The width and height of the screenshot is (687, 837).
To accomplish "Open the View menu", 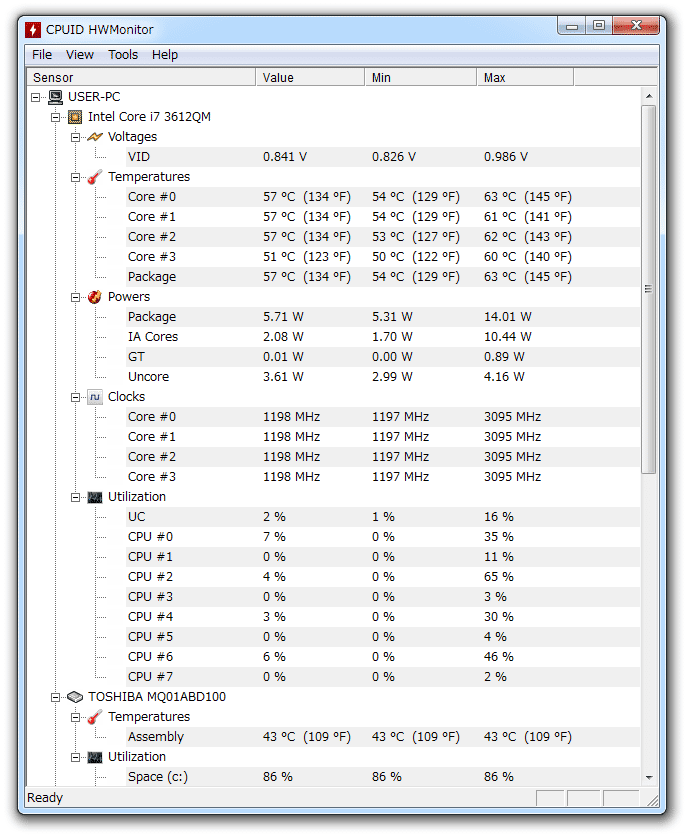I will (80, 55).
